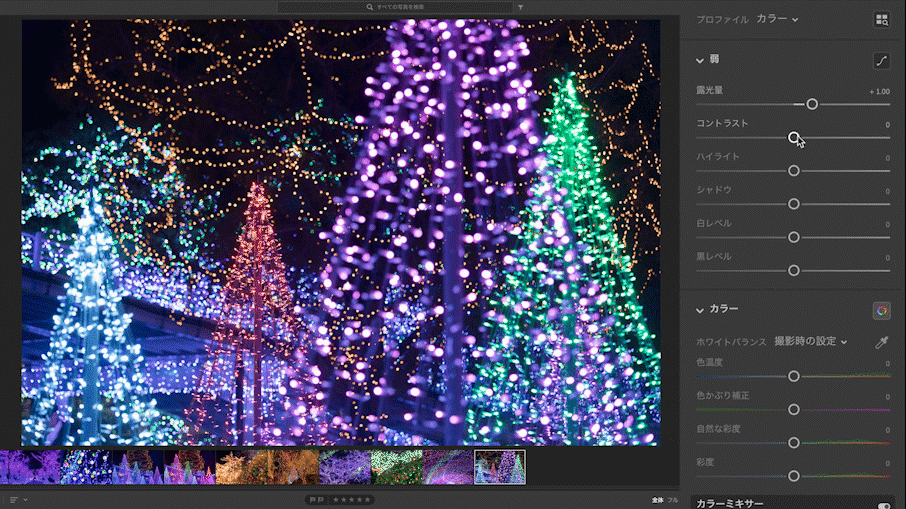Image resolution: width=906 pixels, height=509 pixels.
Task: Click the 黒レベル slider handle
Action: pos(794,270)
